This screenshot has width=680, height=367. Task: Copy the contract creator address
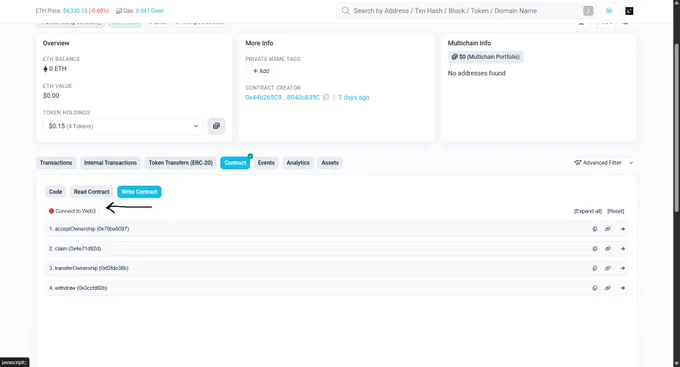point(326,97)
